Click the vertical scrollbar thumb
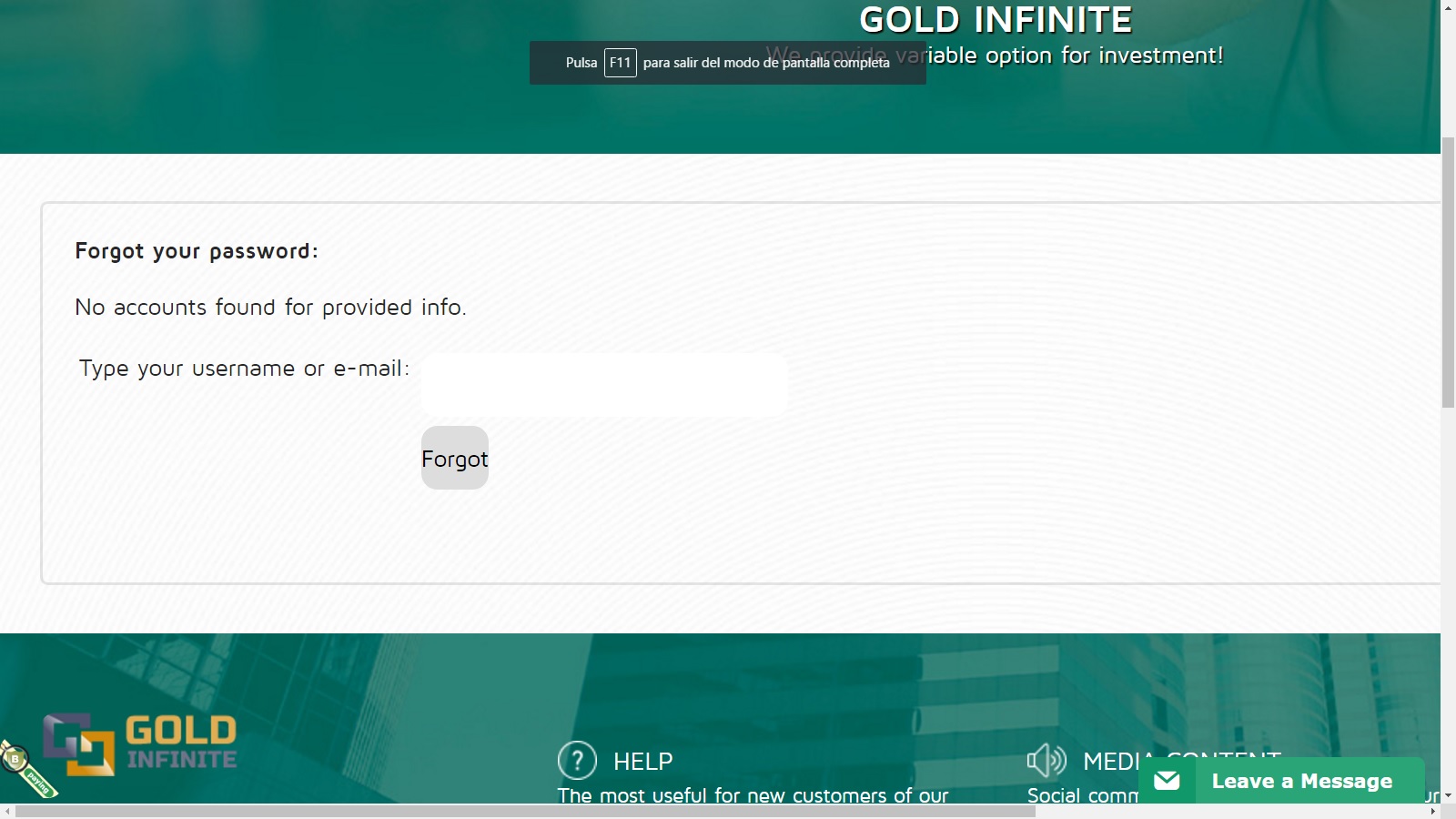This screenshot has height=819, width=1456. tap(1448, 272)
